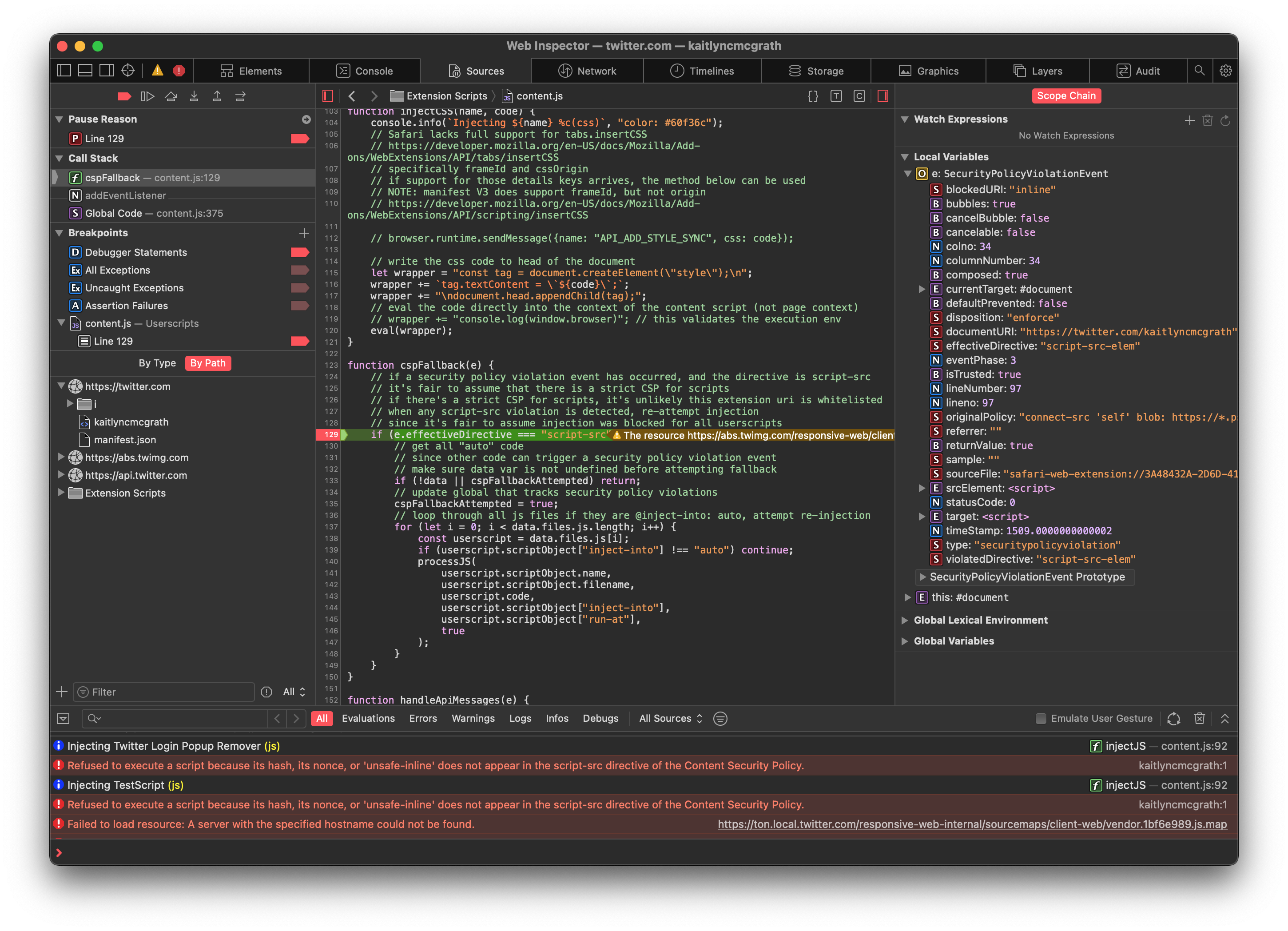Clear the console with trash icon
Viewport: 1288px width, 931px height.
click(x=1199, y=719)
